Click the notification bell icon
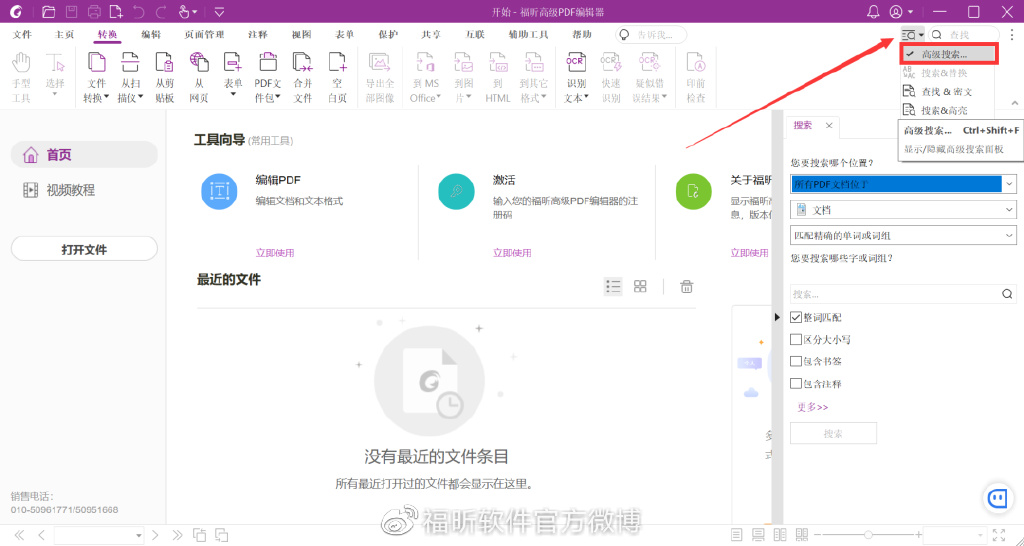 click(872, 12)
